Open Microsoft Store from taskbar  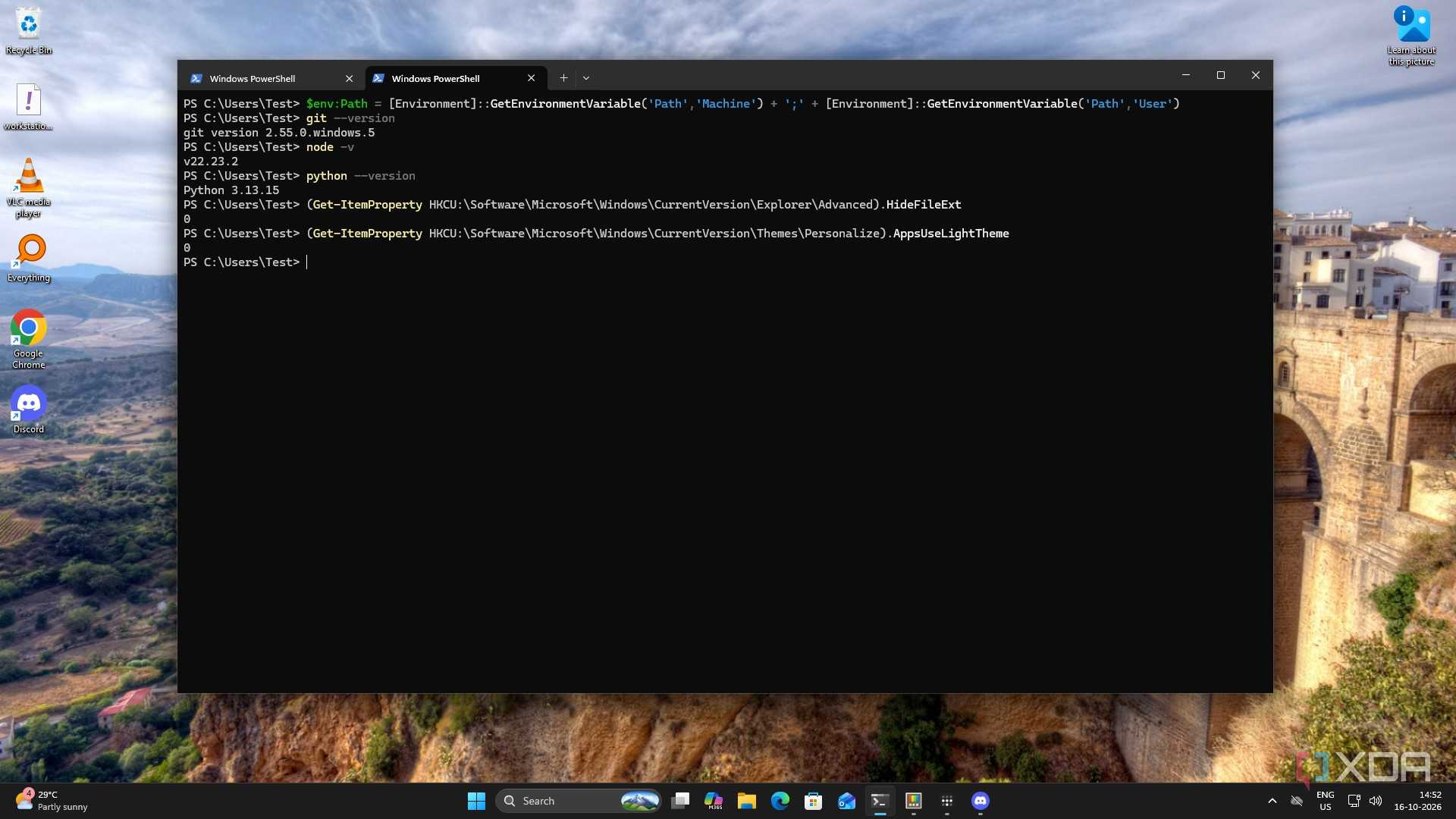pyautogui.click(x=814, y=801)
